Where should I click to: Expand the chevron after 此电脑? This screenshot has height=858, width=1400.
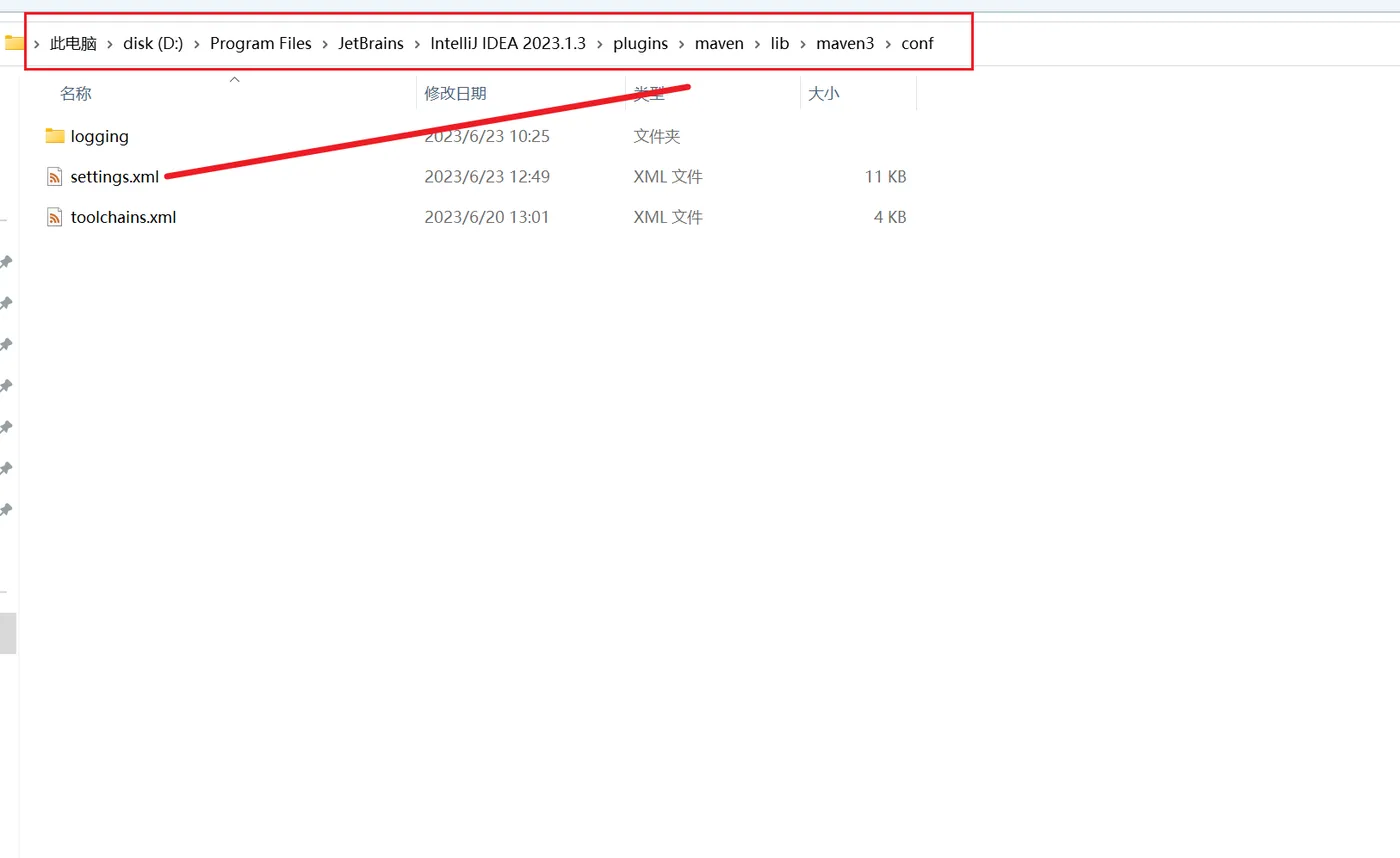110,44
